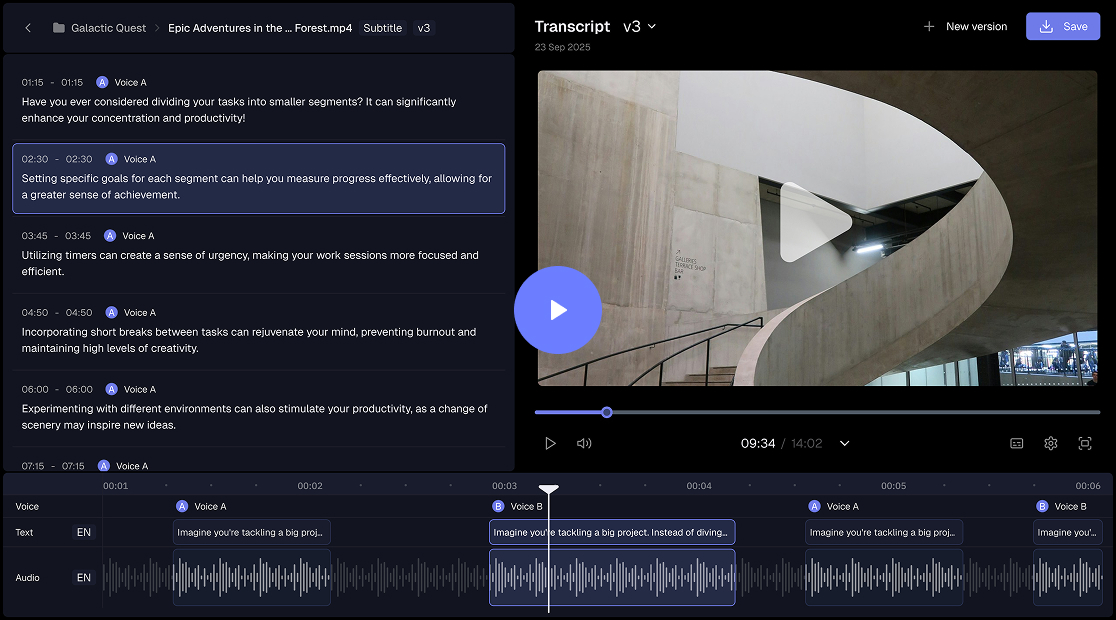Open the subtitles/captions panel icon
1116x620 pixels.
pos(1016,443)
